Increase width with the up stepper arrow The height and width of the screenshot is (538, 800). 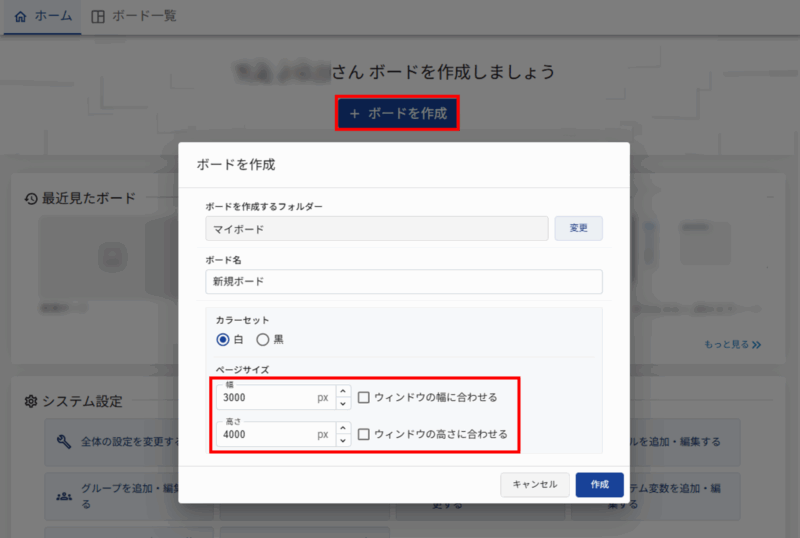tap(343, 392)
